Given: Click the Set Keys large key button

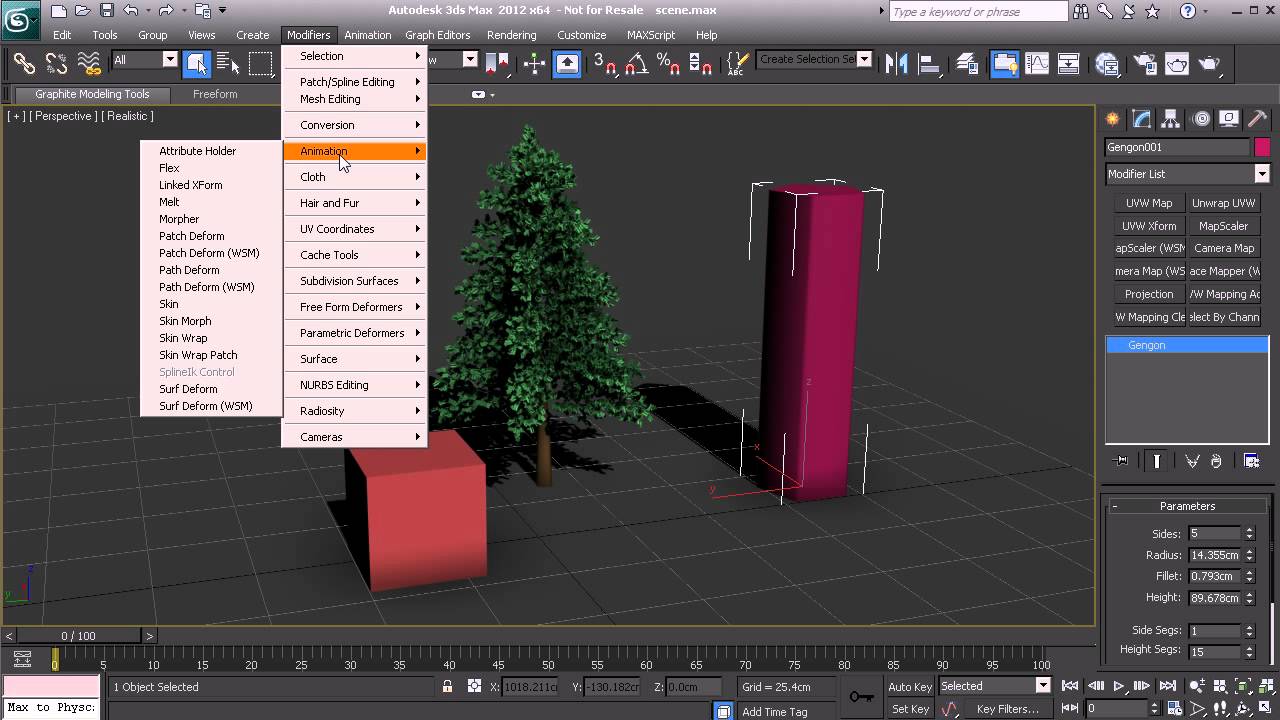Looking at the screenshot, I should click(862, 697).
